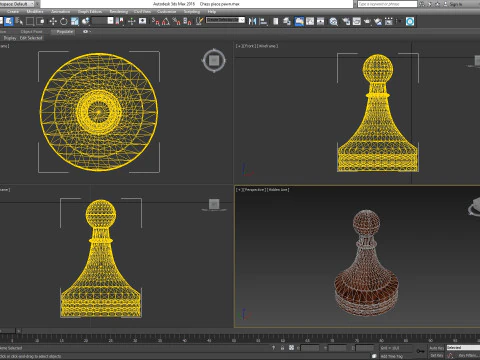Click Auto Key button
This screenshot has width=480, height=360.
pyautogui.click(x=436, y=348)
